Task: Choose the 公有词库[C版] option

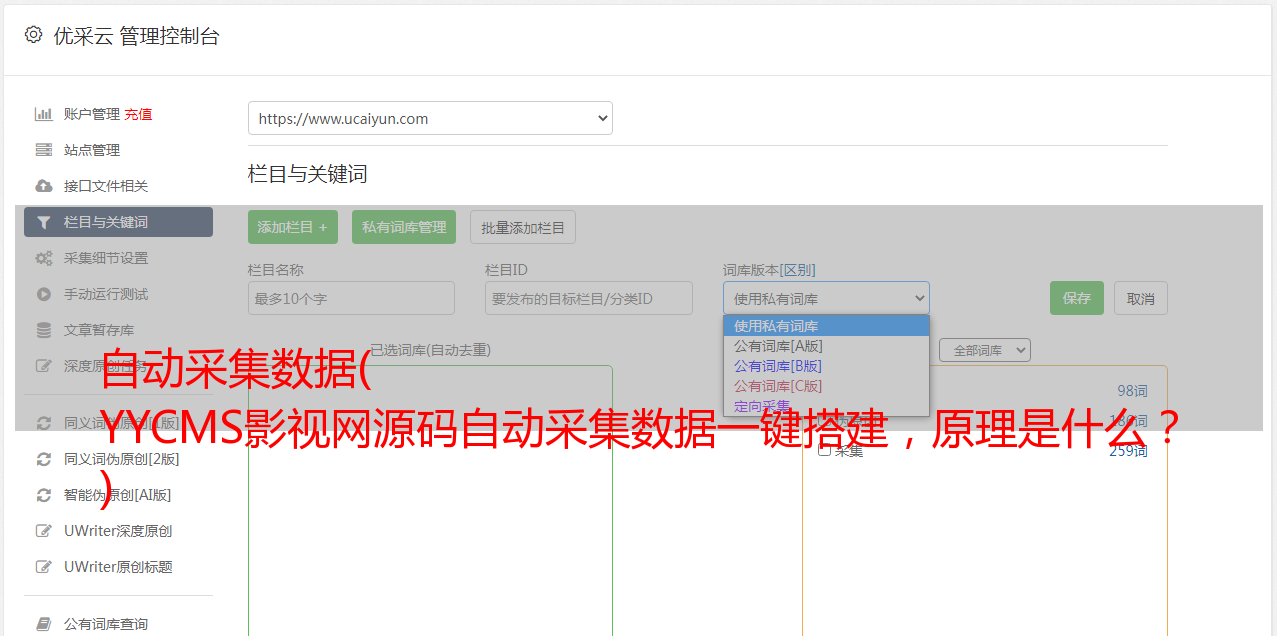Action: (x=826, y=386)
